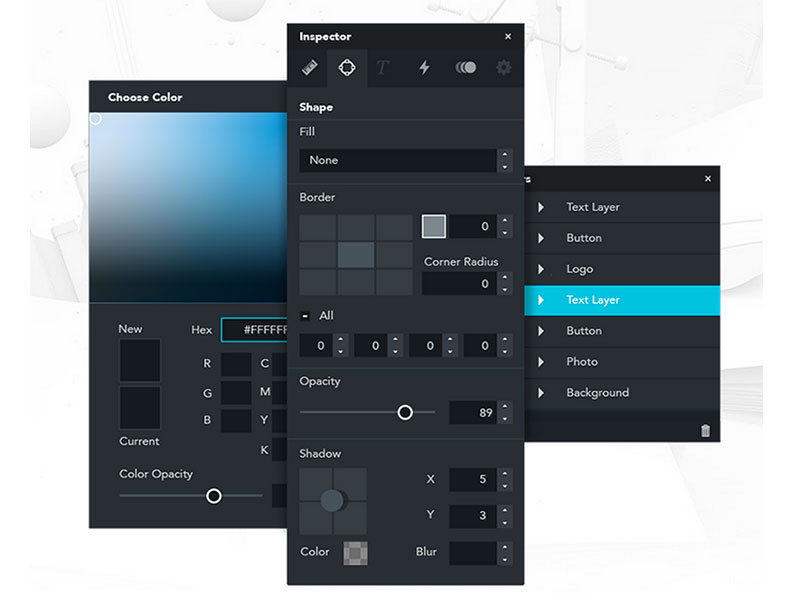The width and height of the screenshot is (800, 600).
Task: Toggle the All corner radius minus control
Action: [306, 315]
